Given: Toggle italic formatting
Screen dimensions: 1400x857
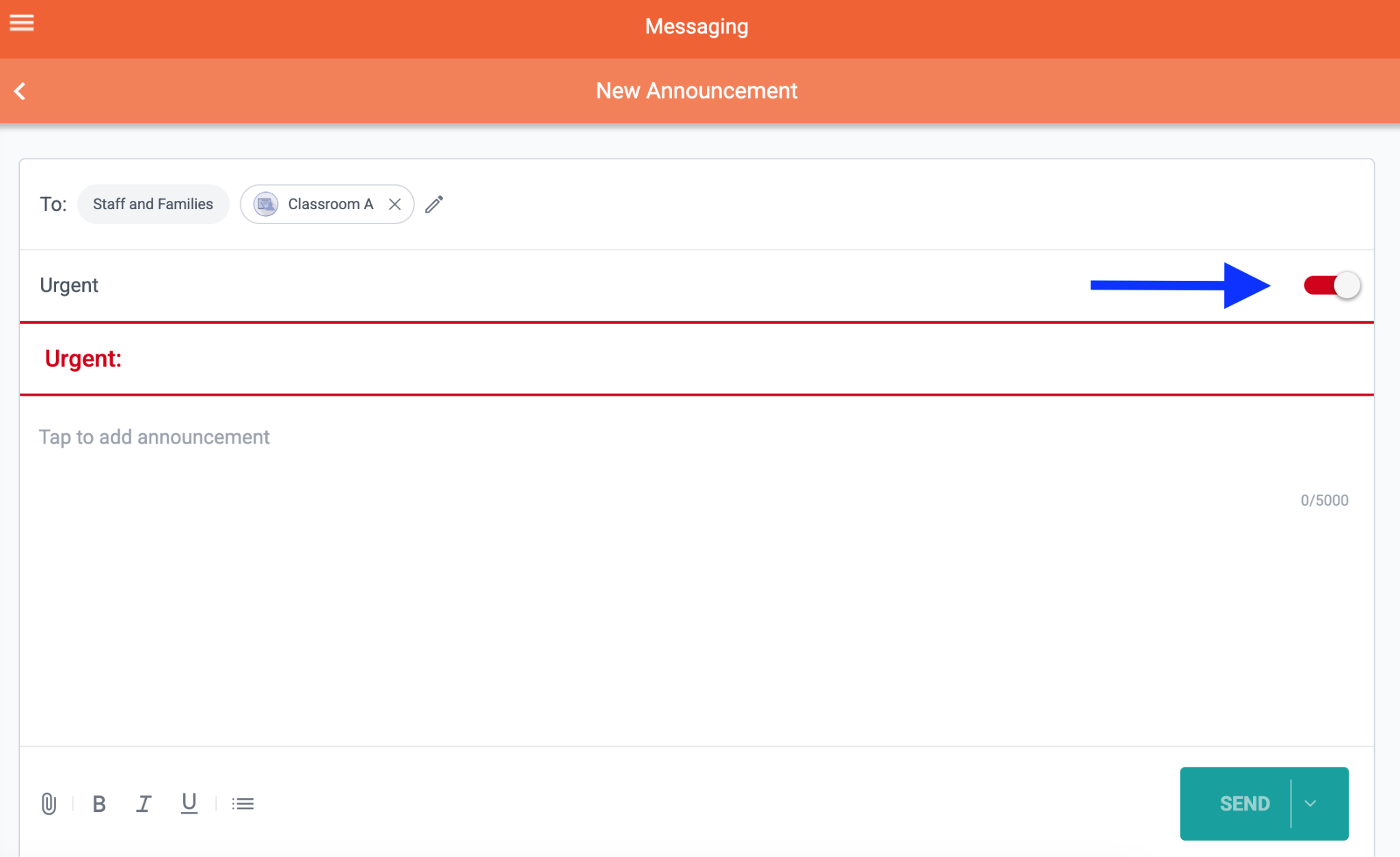Looking at the screenshot, I should pyautogui.click(x=144, y=804).
